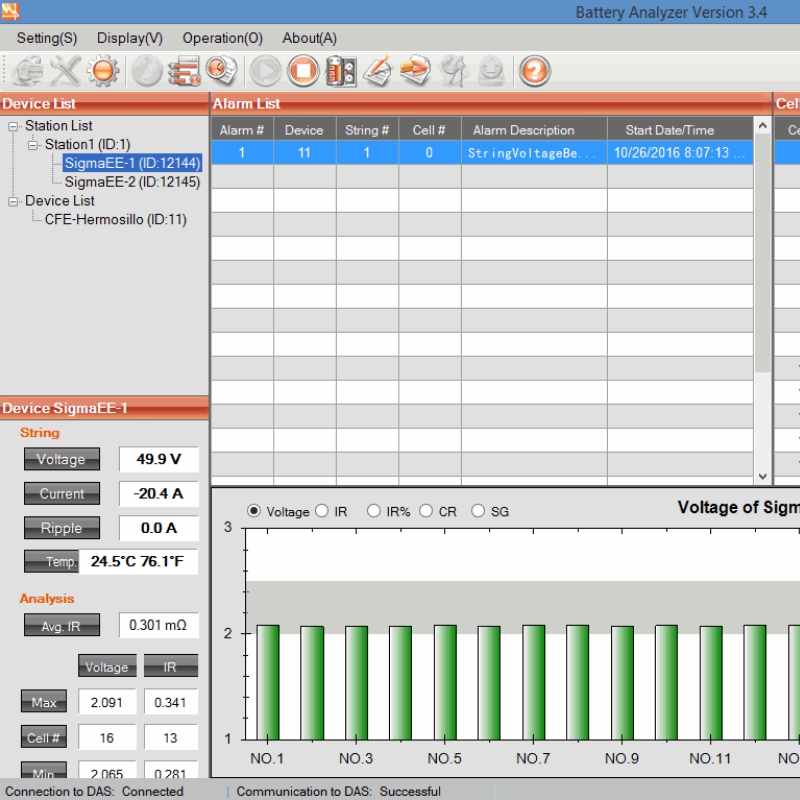Open the Setting(S) menu
Viewport: 800px width, 800px height.
[47, 38]
